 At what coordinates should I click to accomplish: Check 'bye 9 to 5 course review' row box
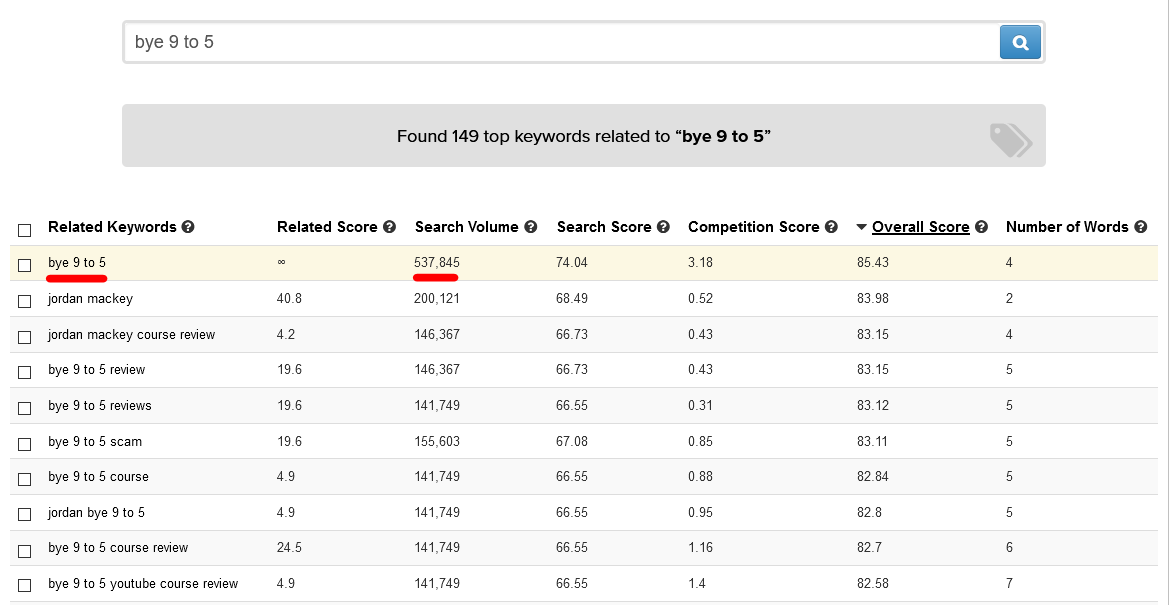pos(25,550)
